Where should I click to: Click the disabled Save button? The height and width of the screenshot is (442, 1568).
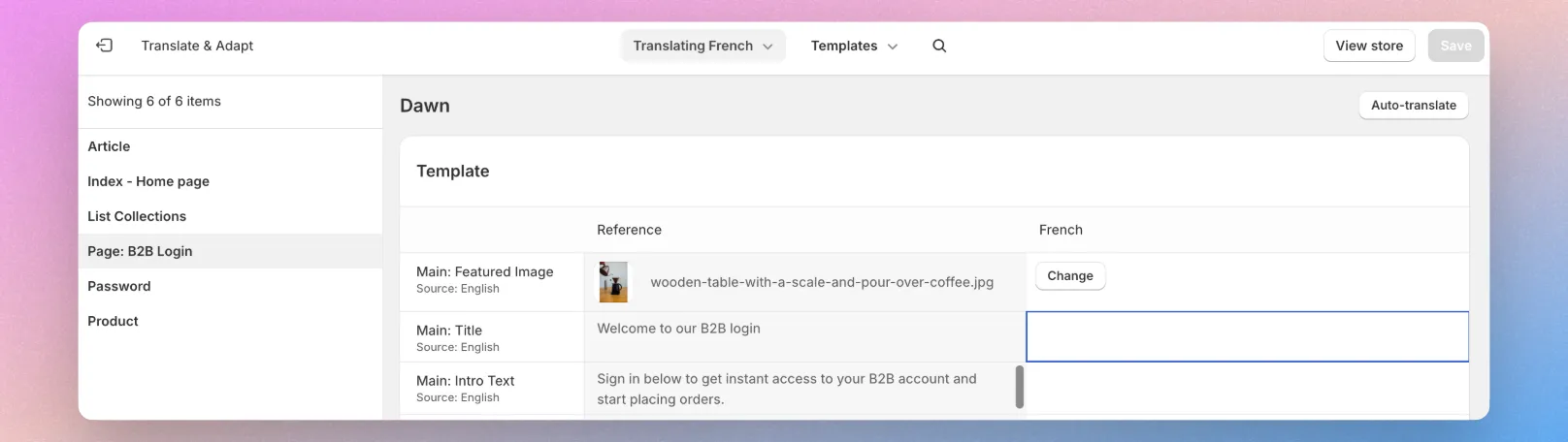coord(1455,46)
